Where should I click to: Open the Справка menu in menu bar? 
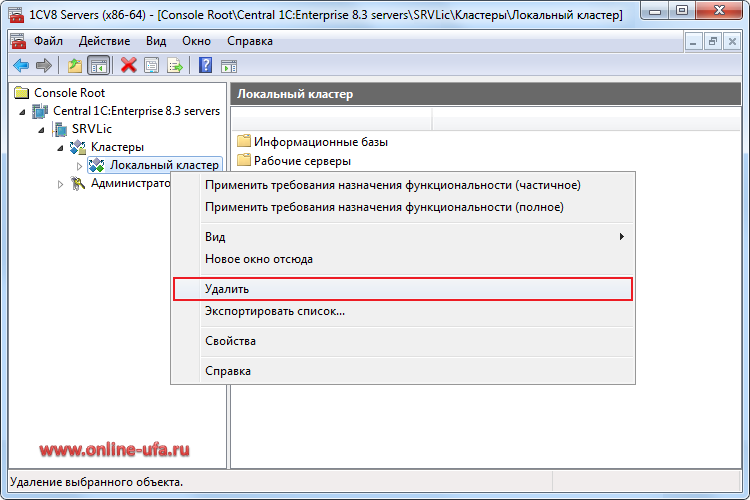pyautogui.click(x=250, y=41)
